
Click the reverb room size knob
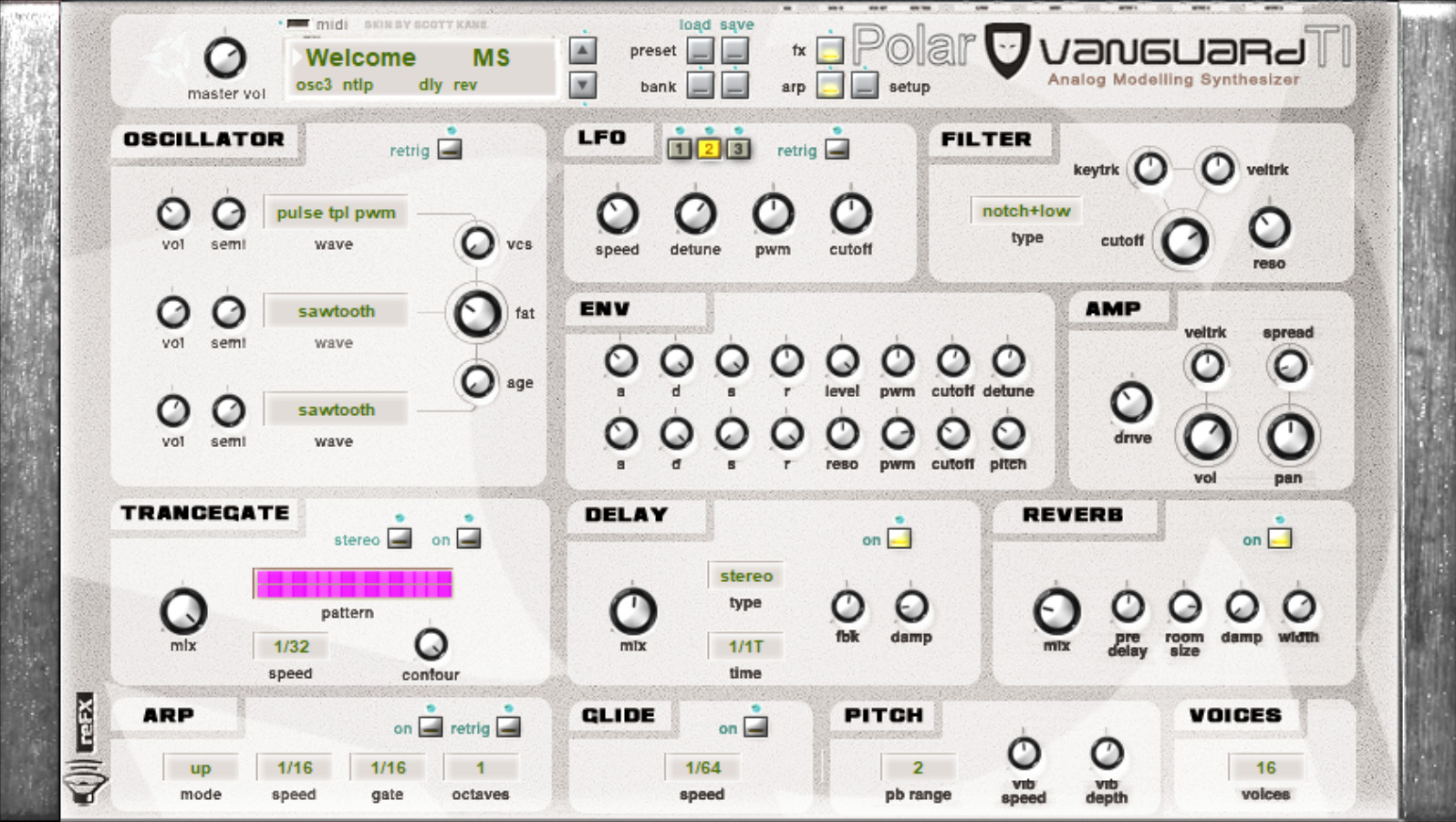(x=1184, y=607)
